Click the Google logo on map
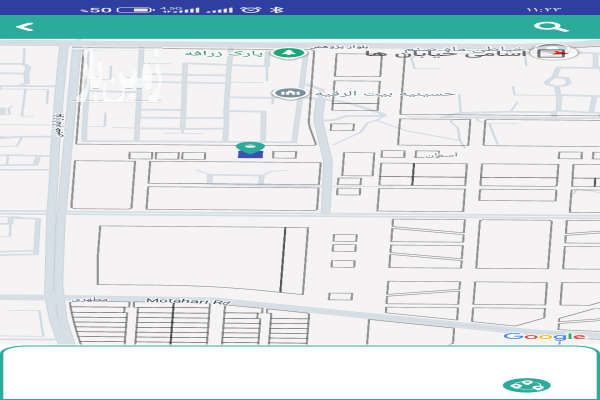 click(x=544, y=336)
